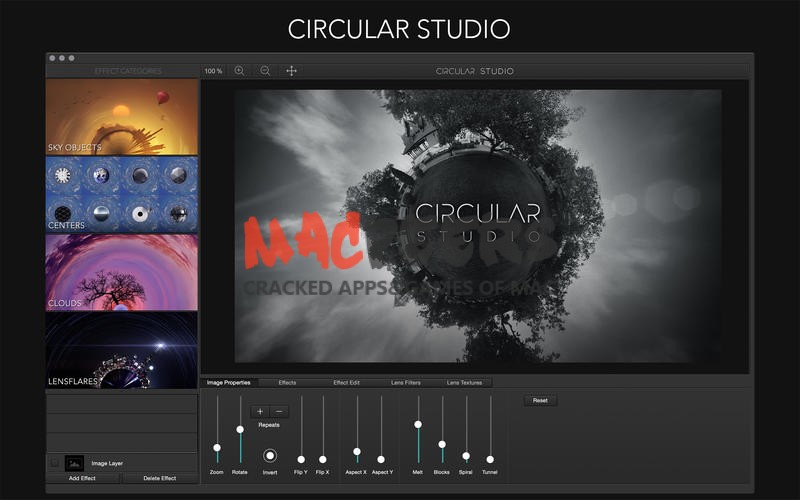Open the Centers effect category
Screen dimensions: 800x500
coord(122,194)
